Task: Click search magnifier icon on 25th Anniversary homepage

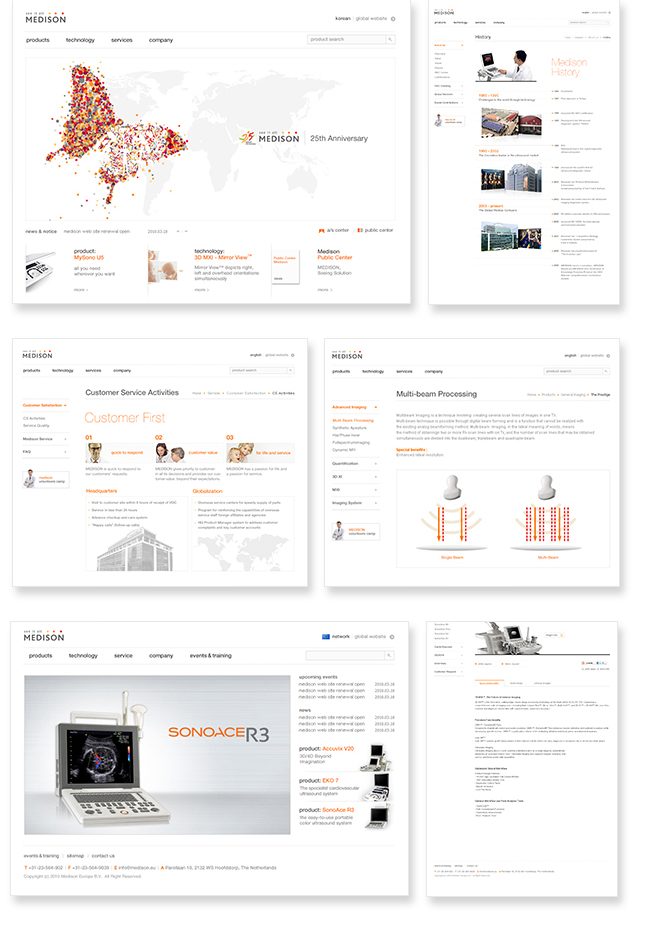Action: 390,40
